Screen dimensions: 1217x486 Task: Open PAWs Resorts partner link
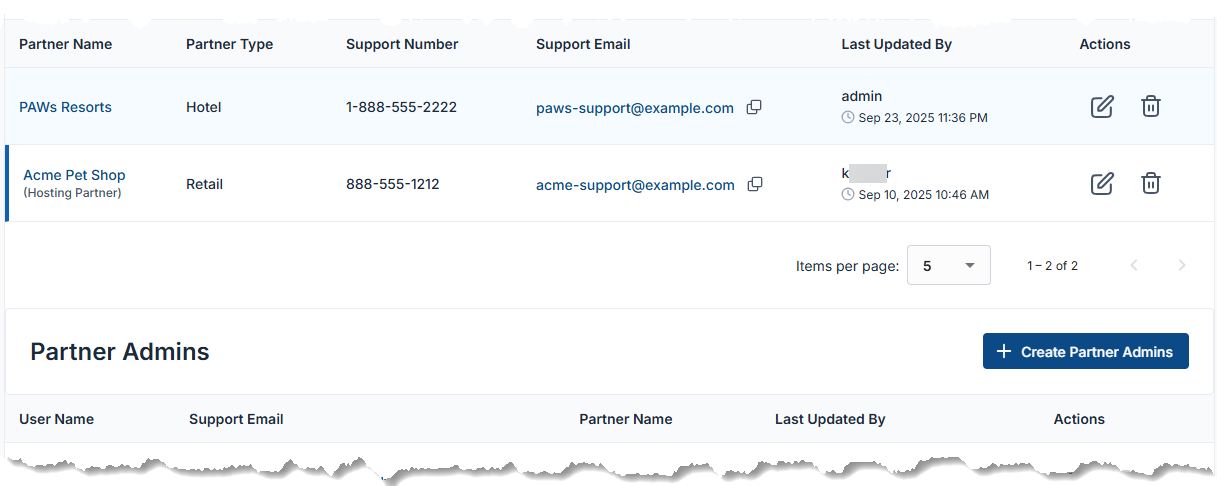point(65,107)
